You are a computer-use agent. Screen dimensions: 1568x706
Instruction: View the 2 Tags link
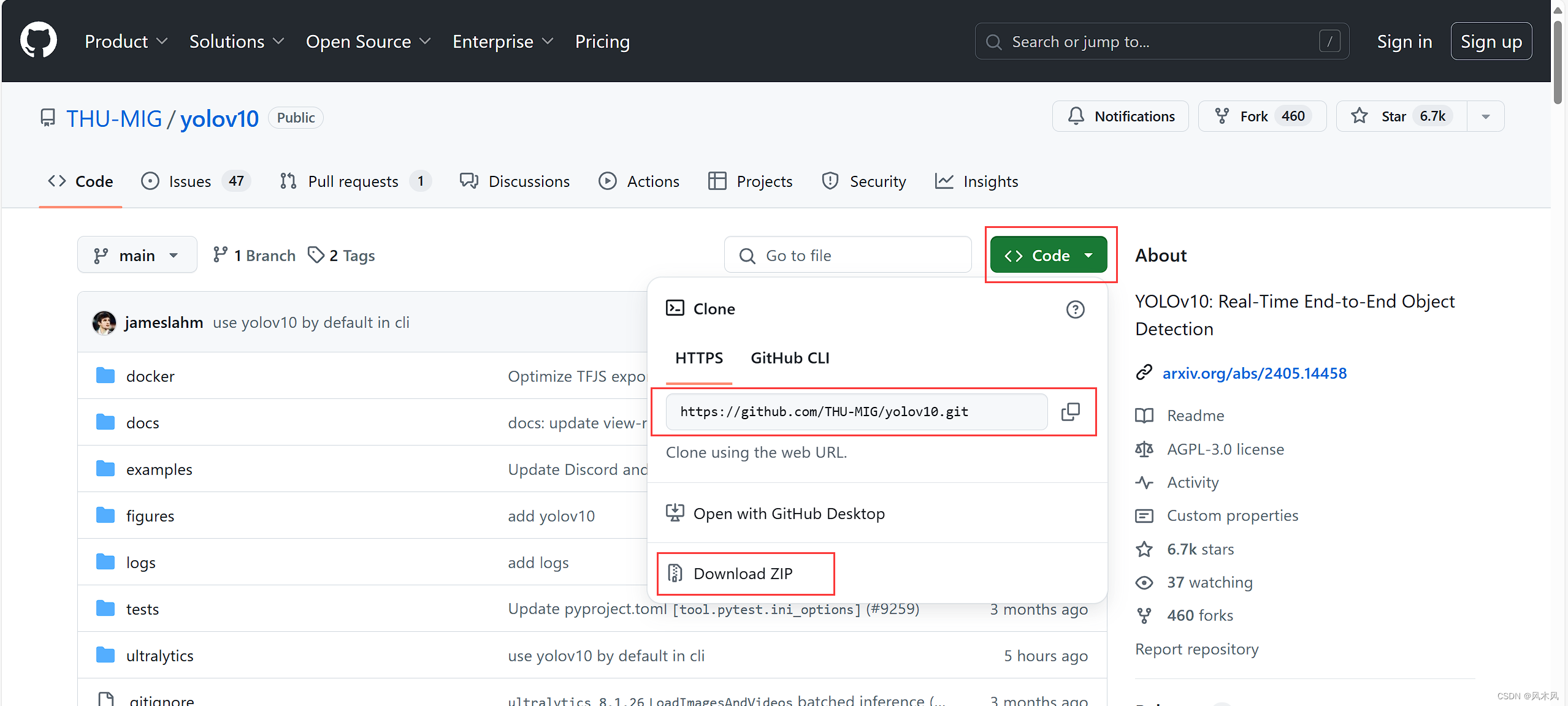341,255
